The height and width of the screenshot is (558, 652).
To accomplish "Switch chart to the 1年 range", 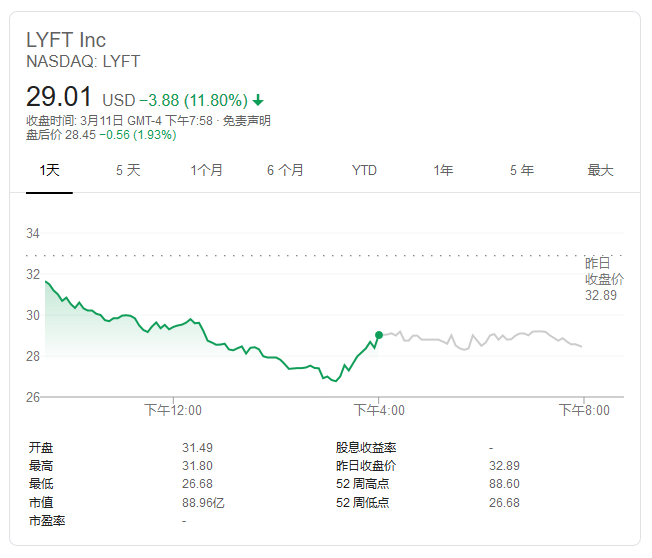I will [443, 170].
